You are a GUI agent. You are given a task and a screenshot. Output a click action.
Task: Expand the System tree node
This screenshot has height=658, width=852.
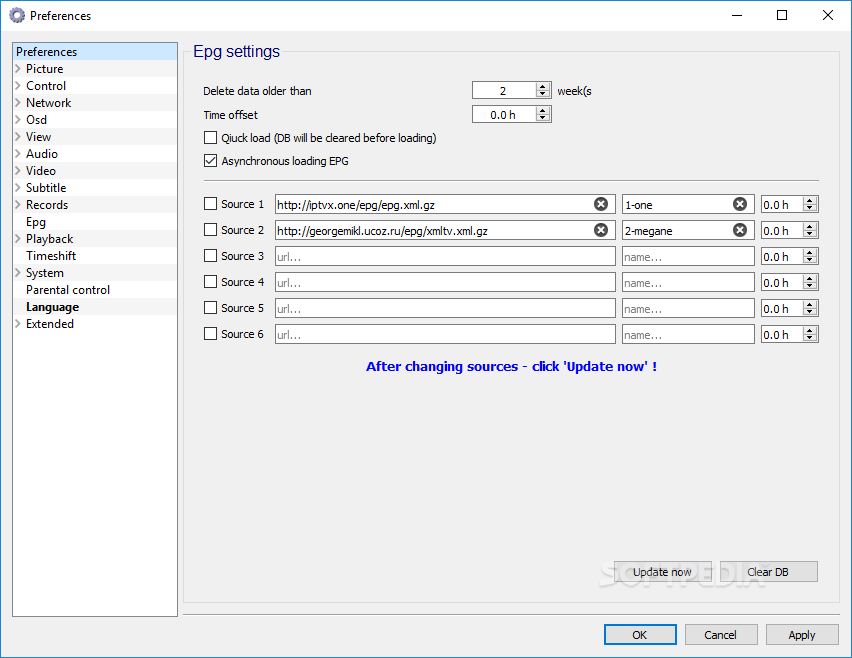18,273
